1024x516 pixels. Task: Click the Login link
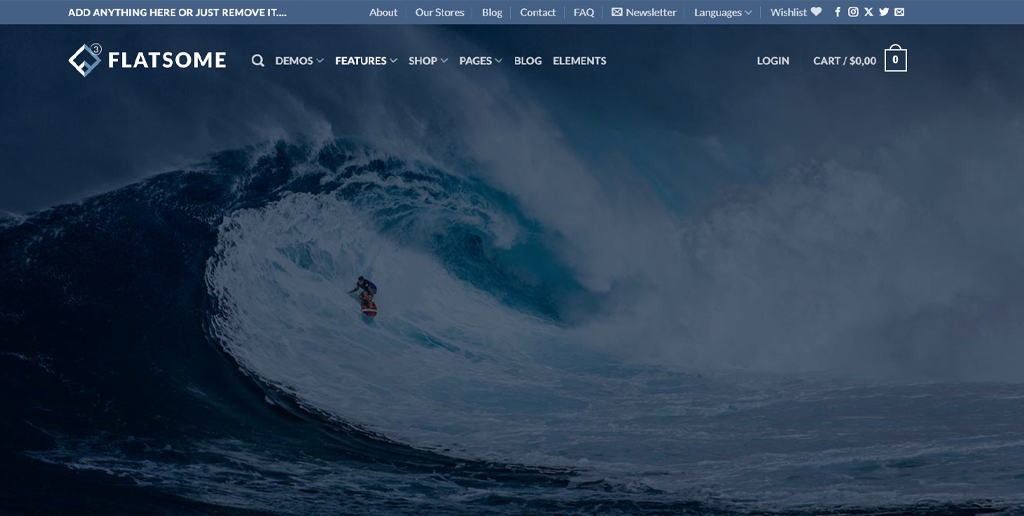773,61
